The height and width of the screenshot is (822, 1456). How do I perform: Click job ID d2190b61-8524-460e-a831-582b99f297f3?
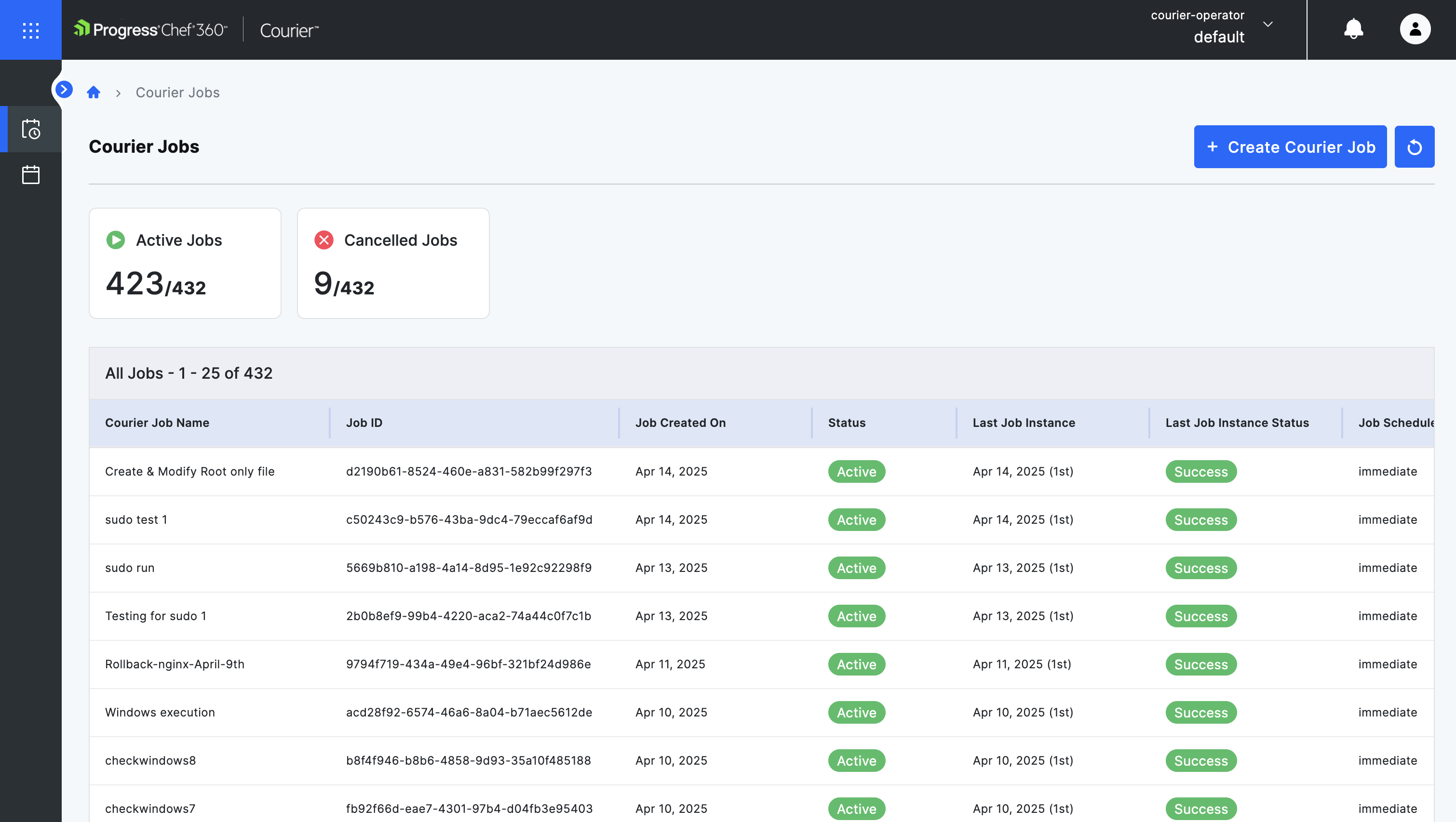(469, 471)
